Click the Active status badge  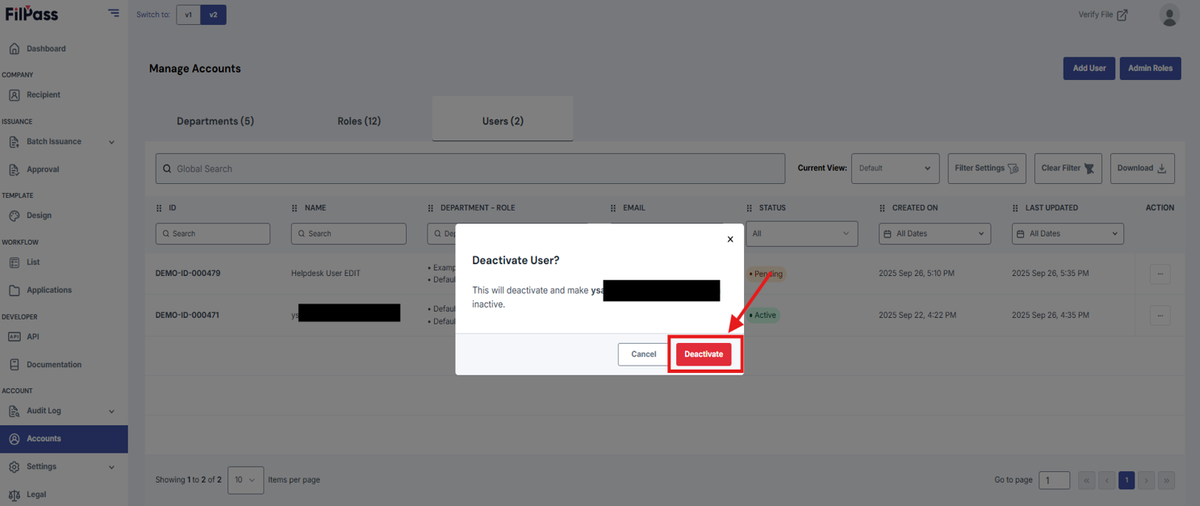point(762,315)
